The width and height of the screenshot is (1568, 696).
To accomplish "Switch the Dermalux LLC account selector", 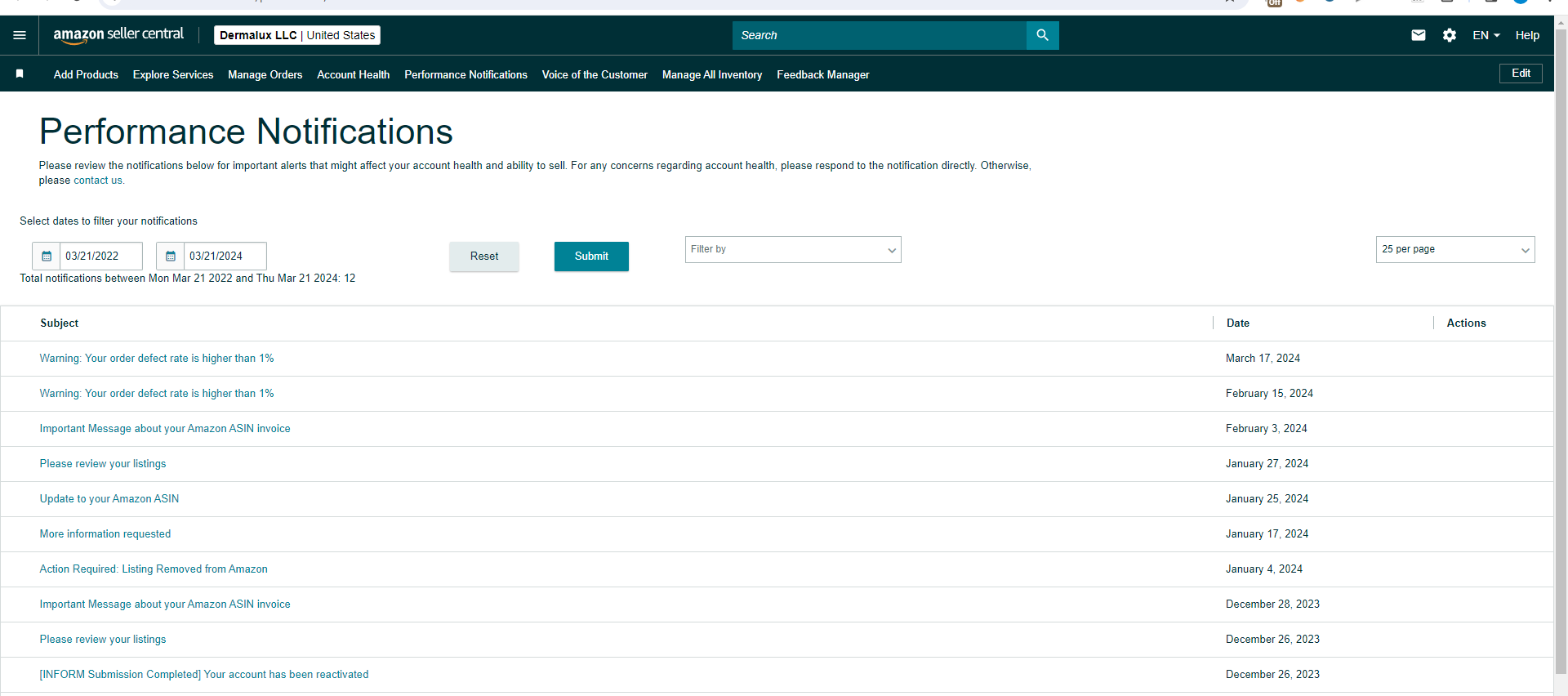I will click(297, 35).
